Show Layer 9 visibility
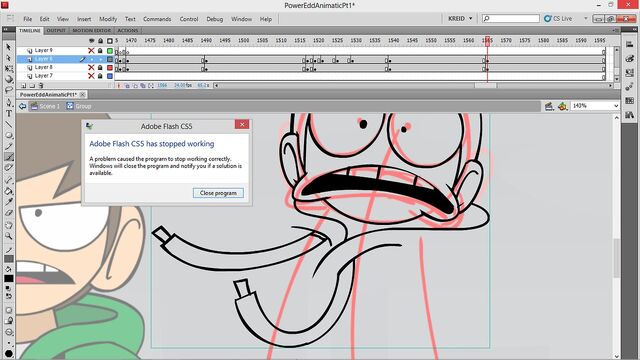This screenshot has width=640, height=360. pos(91,51)
